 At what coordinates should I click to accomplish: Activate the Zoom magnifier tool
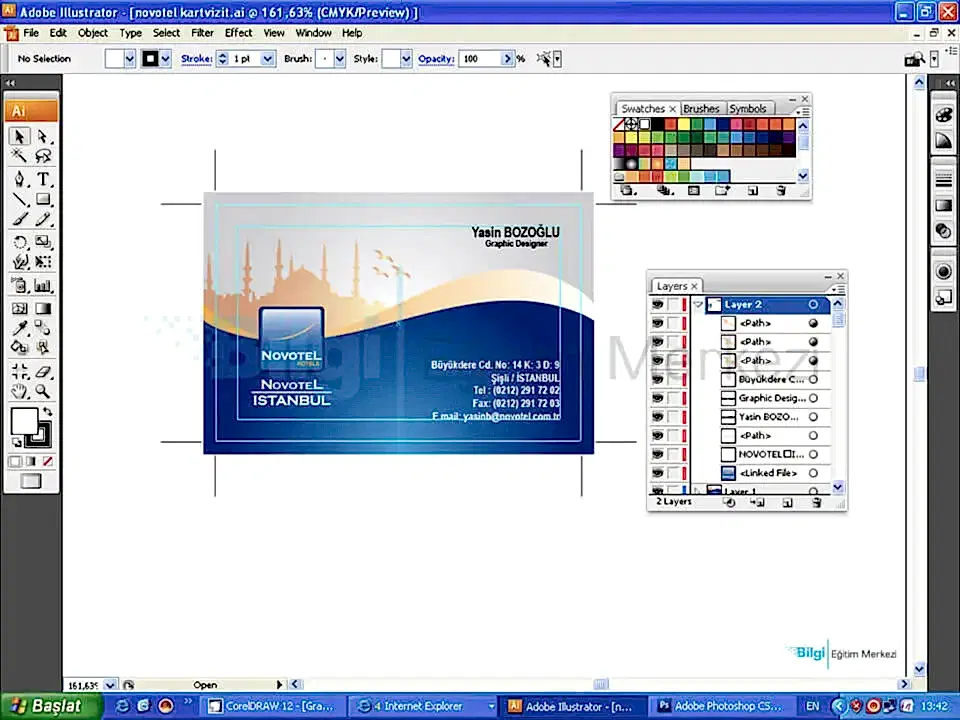(43, 391)
